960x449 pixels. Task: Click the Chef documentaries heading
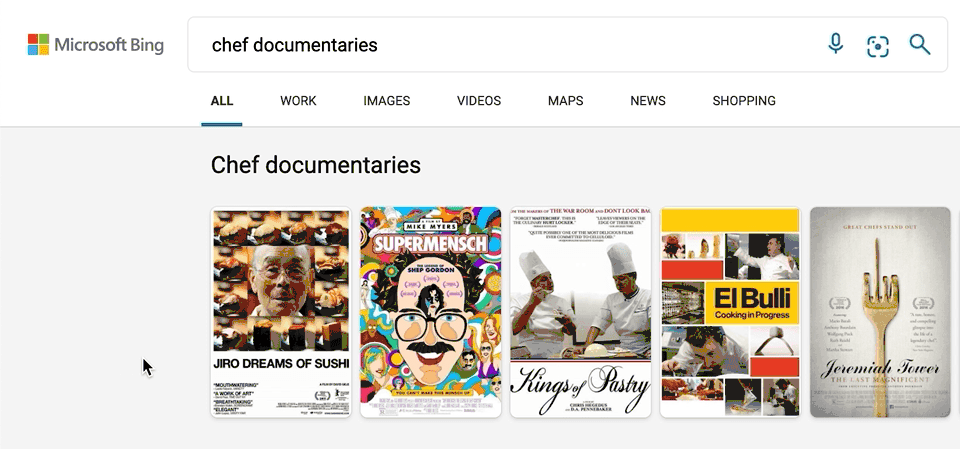tap(316, 165)
